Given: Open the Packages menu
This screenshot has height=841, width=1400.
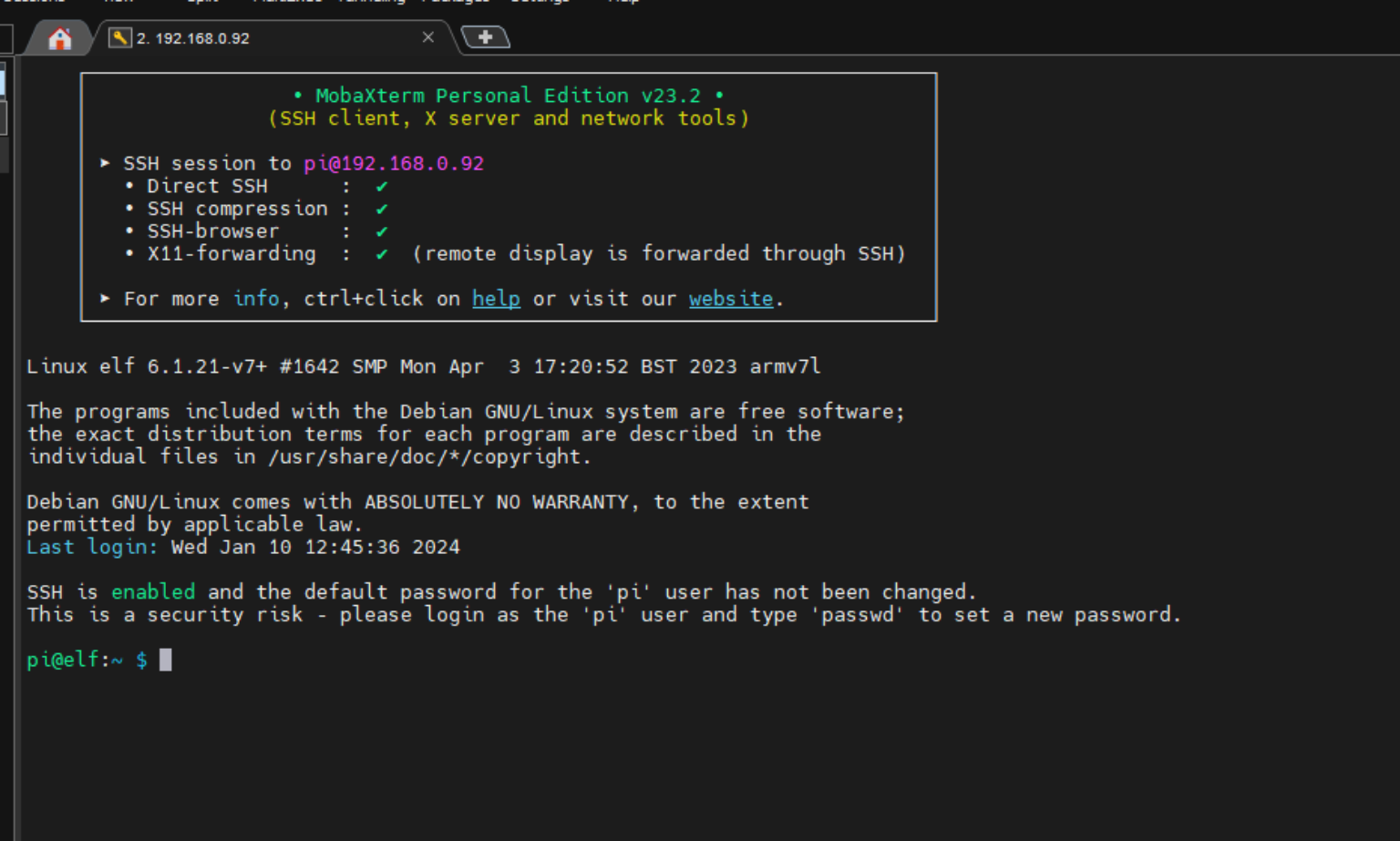Looking at the screenshot, I should click(x=456, y=3).
